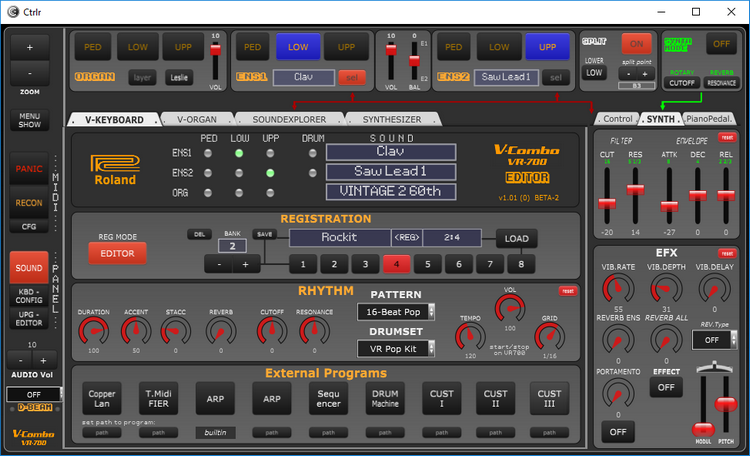
Task: Raise the AUDIO Vol with plus
Action: point(44,360)
